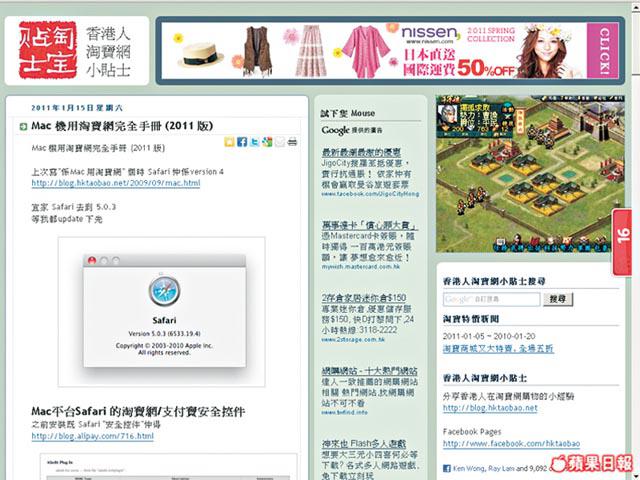Click Facebook icon beside Ken Wong

pos(447,469)
